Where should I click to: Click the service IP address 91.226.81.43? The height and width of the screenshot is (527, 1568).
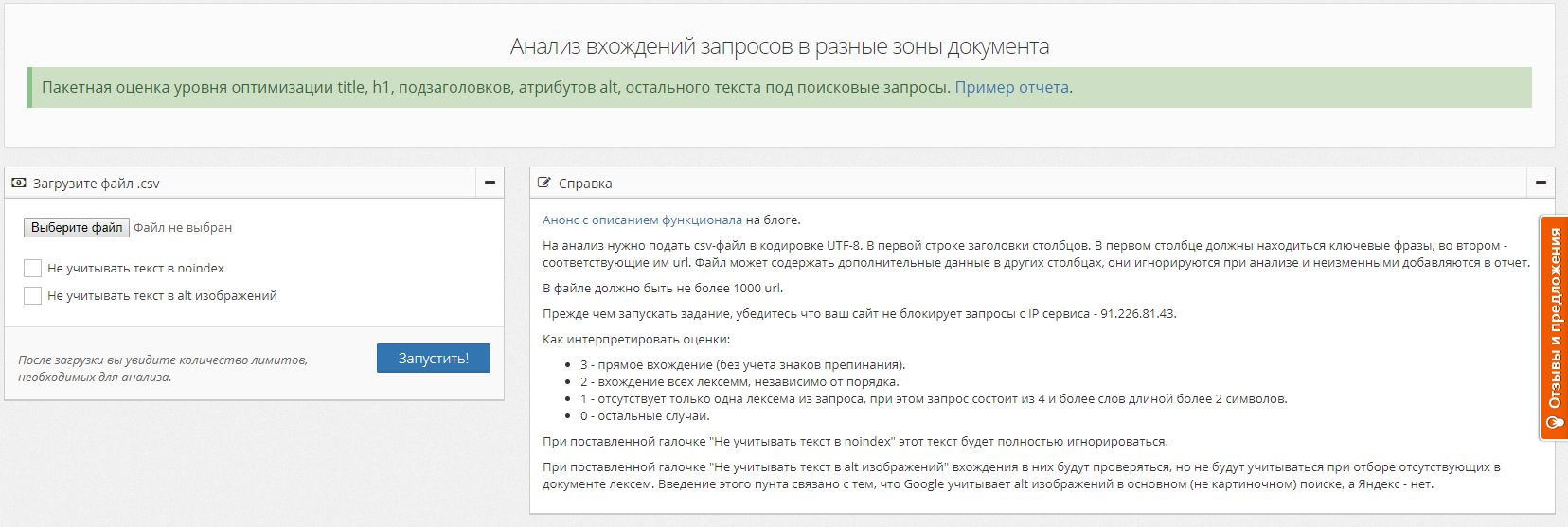pos(1136,314)
